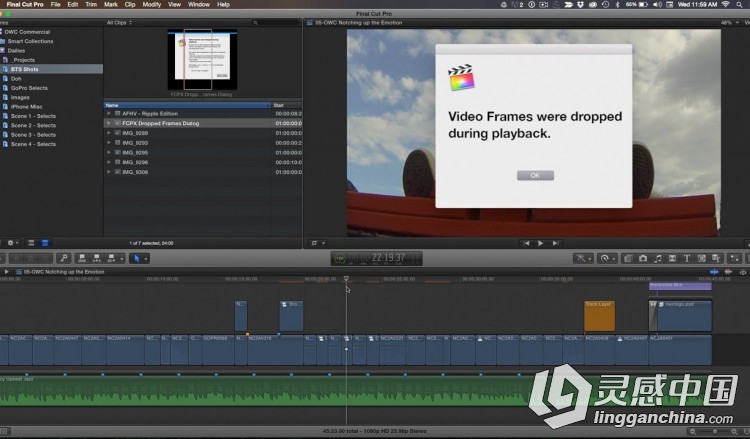Open the enhancements magic wand menu
The image size is (750, 439).
pyautogui.click(x=583, y=258)
